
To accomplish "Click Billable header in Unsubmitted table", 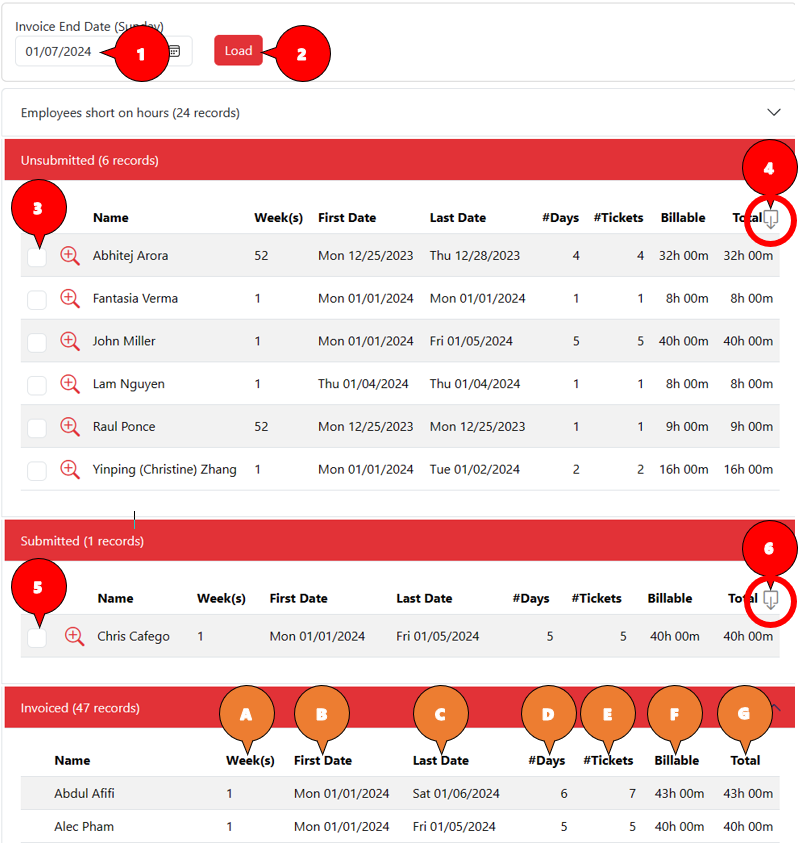I will 683,218.
